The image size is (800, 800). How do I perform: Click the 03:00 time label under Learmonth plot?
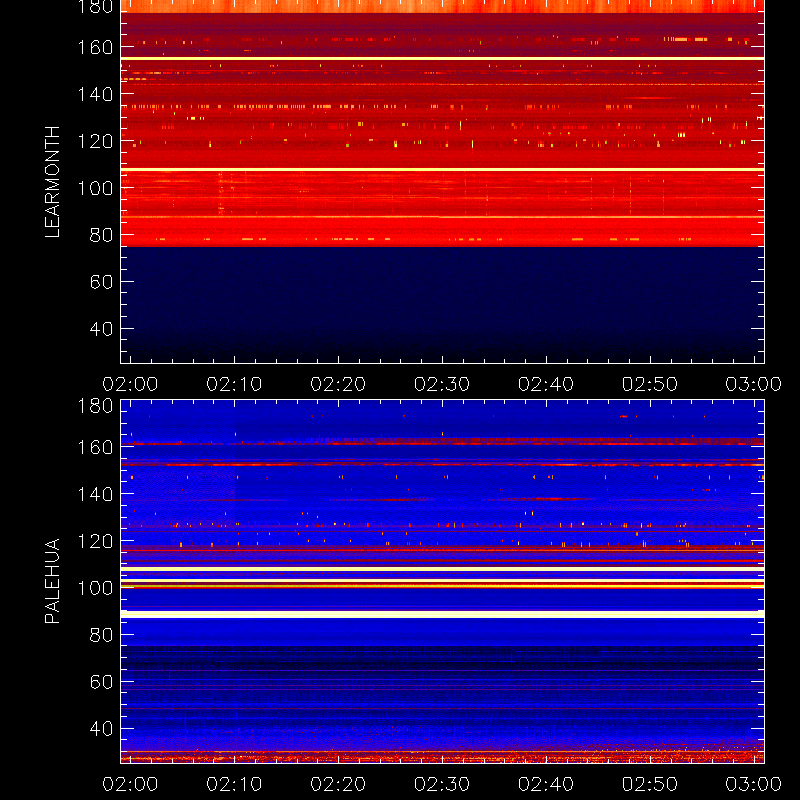pos(754,384)
